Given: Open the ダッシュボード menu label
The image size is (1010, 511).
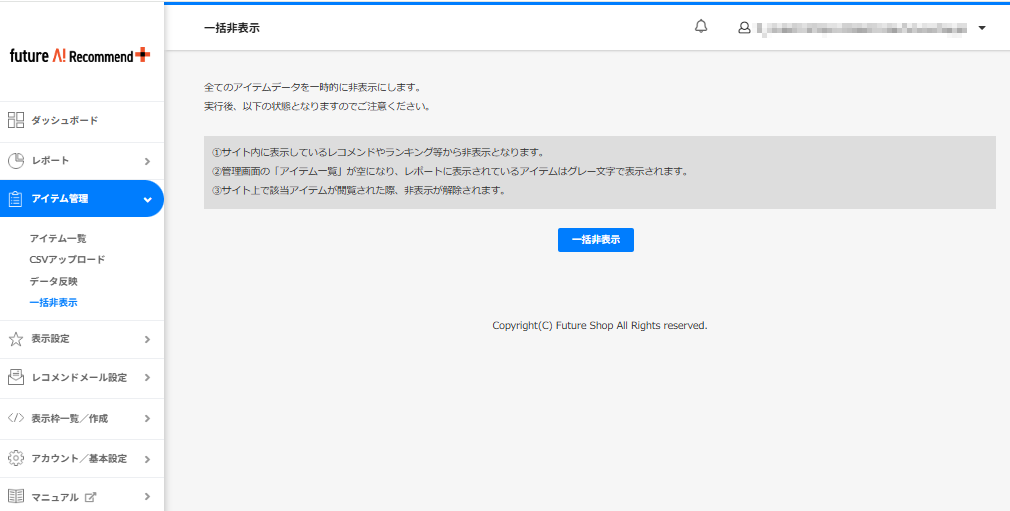Looking at the screenshot, I should (64, 121).
